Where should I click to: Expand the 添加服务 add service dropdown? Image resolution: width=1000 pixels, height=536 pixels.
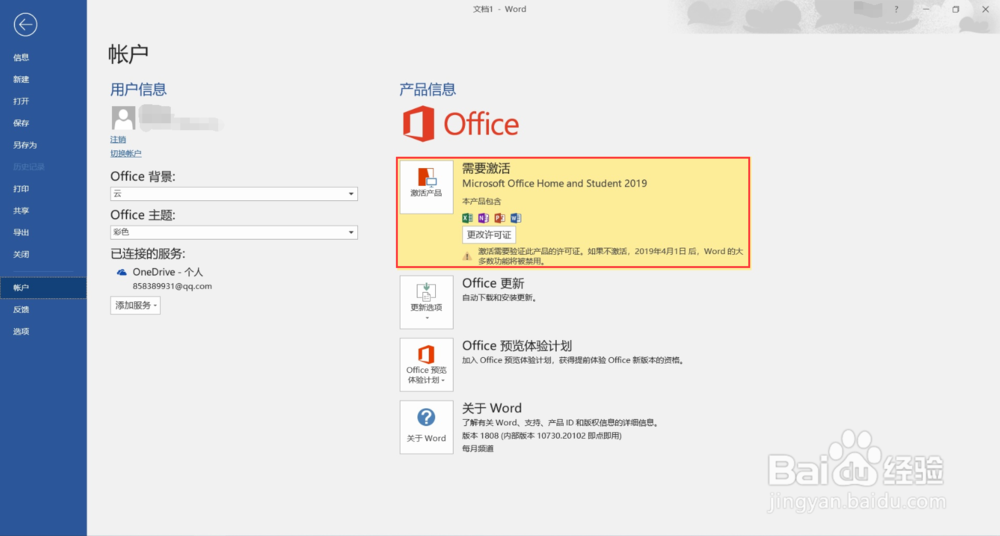coord(135,306)
